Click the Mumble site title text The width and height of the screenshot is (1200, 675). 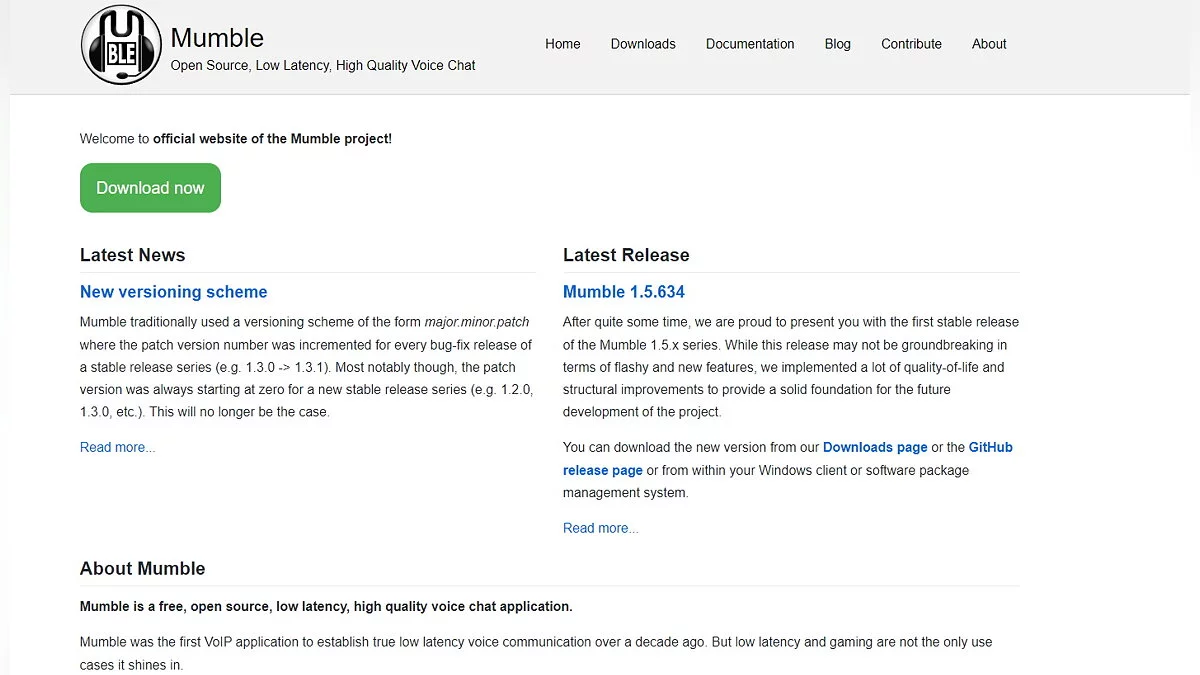pyautogui.click(x=217, y=38)
